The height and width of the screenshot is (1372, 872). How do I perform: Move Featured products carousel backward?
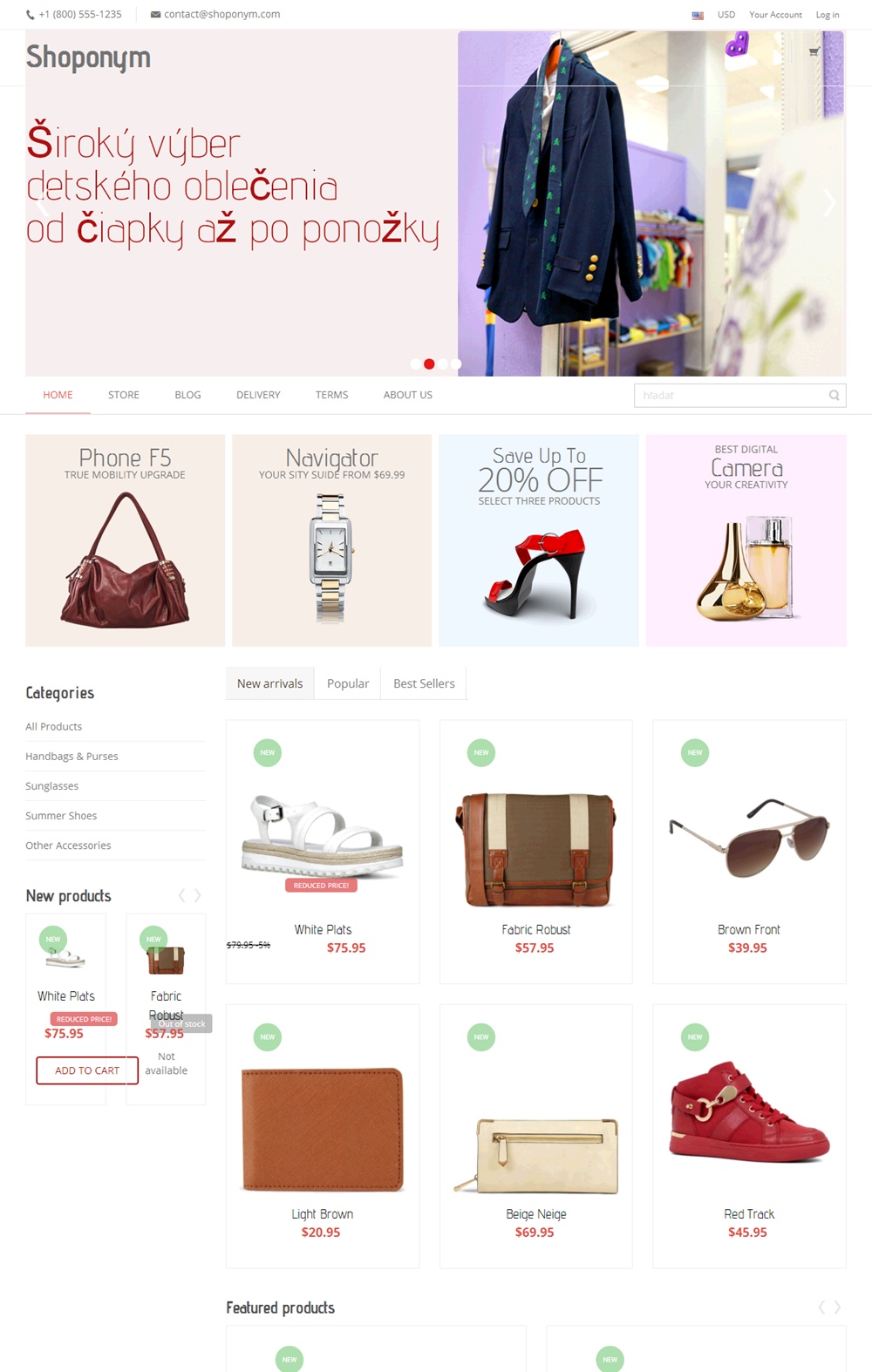click(821, 1307)
